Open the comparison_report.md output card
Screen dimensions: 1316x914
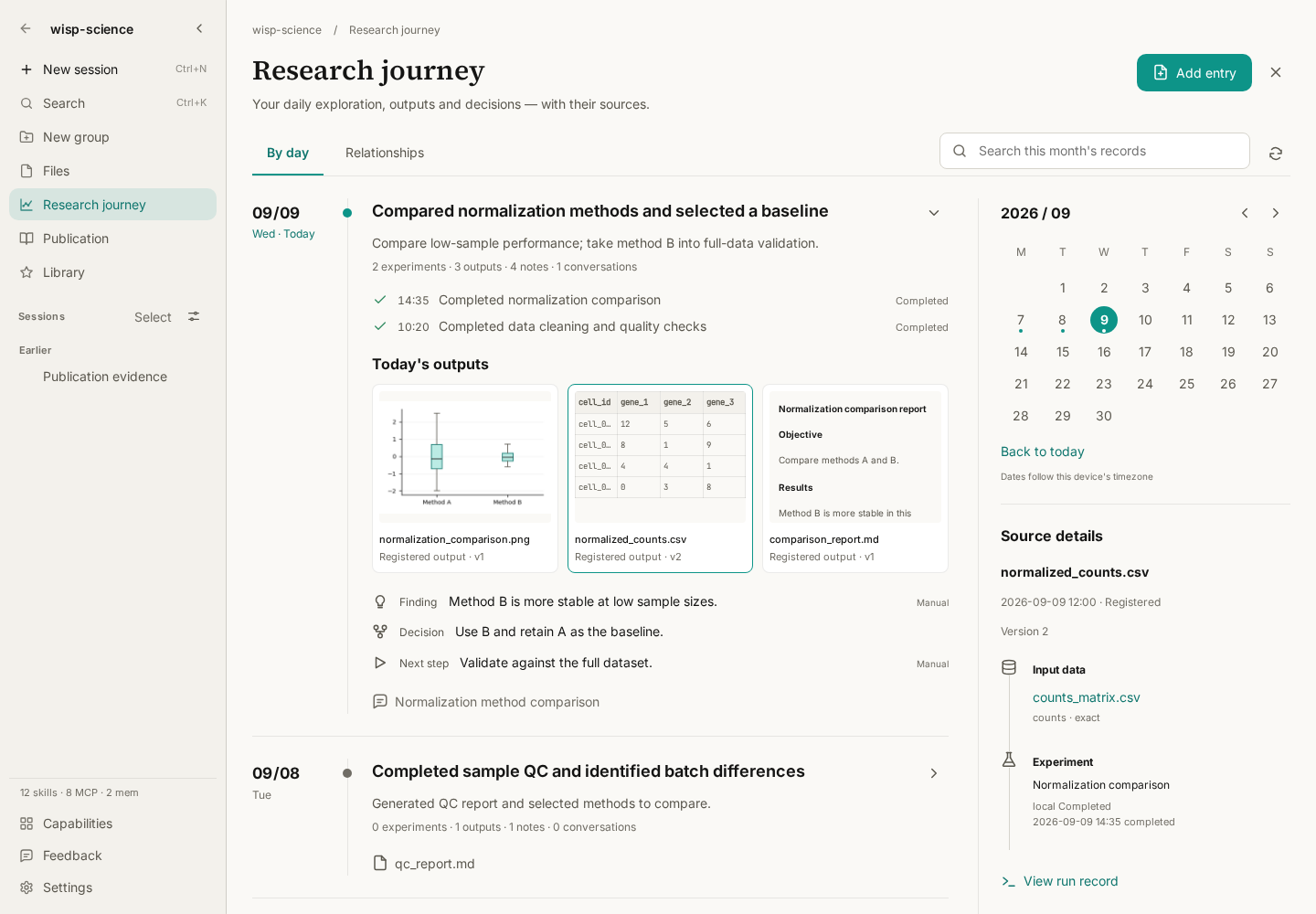pyautogui.click(x=855, y=478)
